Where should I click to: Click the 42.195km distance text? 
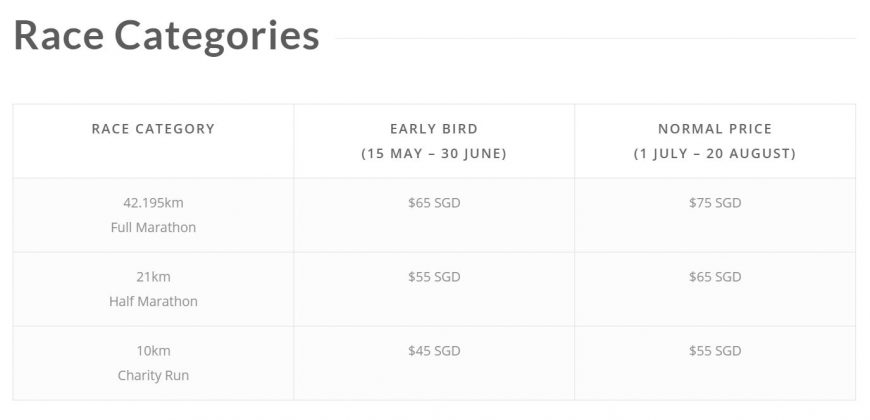click(153, 203)
